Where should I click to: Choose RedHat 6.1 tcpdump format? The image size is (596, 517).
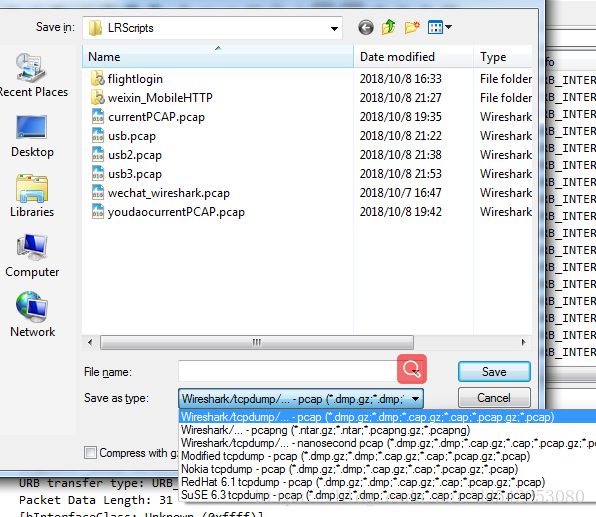(387, 482)
